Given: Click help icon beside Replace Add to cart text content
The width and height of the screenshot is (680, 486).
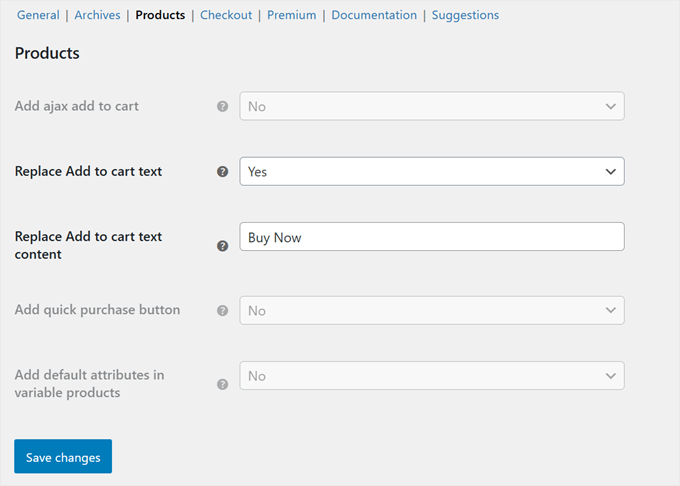Looking at the screenshot, I should 223,246.
